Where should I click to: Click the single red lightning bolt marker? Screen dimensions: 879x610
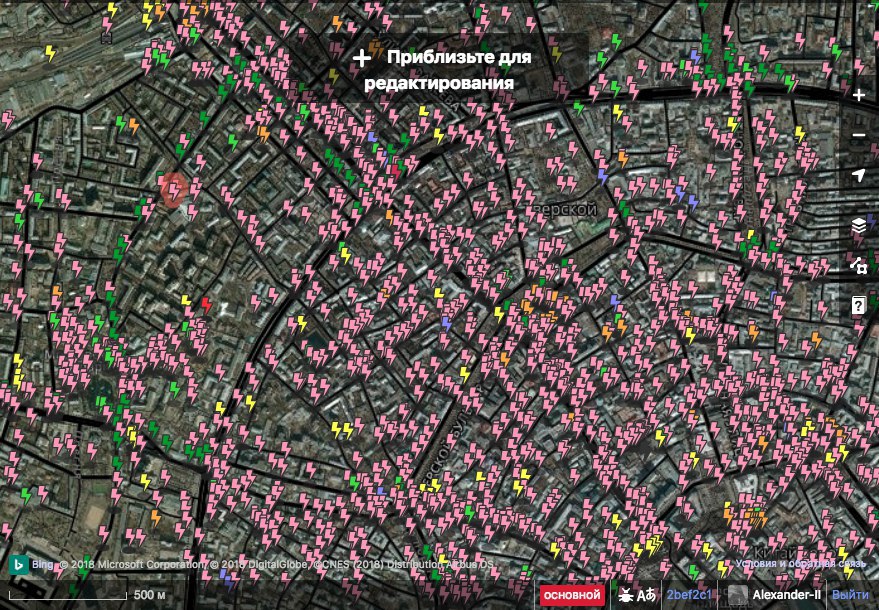(x=206, y=304)
